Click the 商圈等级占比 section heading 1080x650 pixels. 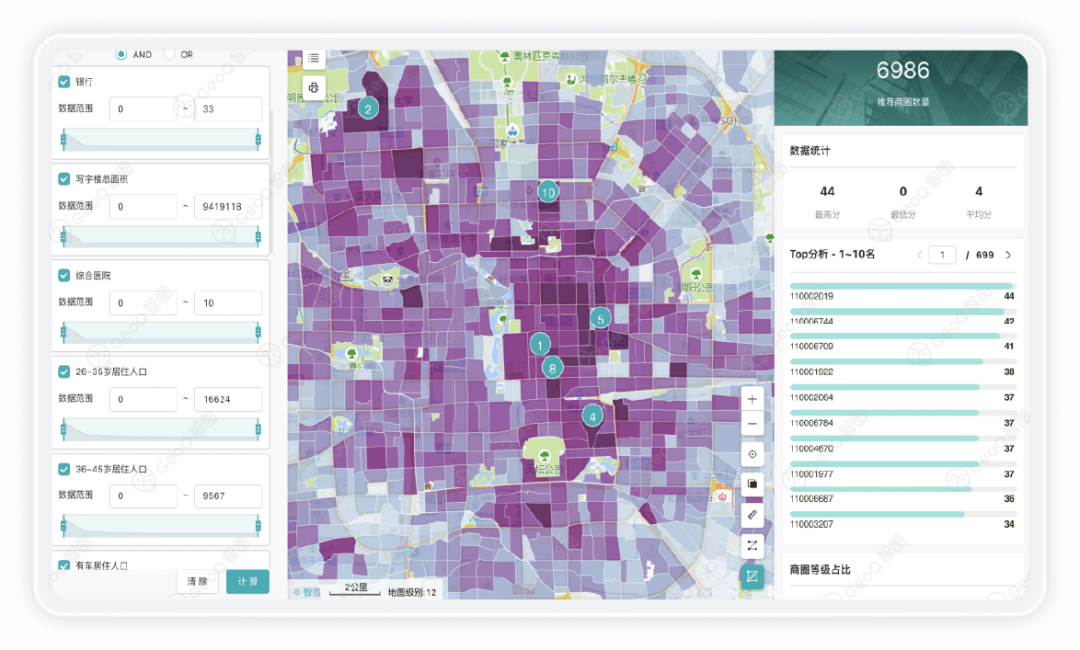click(820, 569)
